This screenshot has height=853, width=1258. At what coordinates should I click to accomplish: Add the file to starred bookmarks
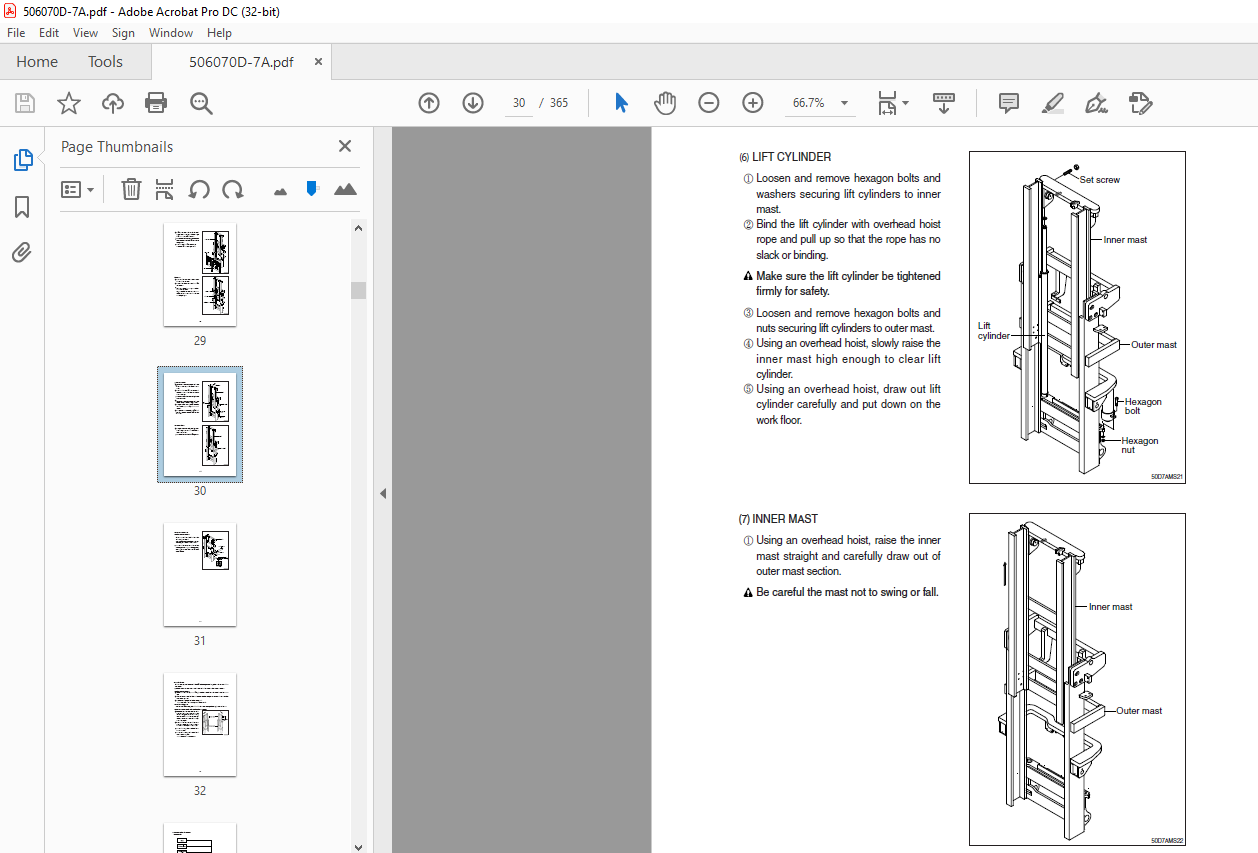[x=69, y=103]
